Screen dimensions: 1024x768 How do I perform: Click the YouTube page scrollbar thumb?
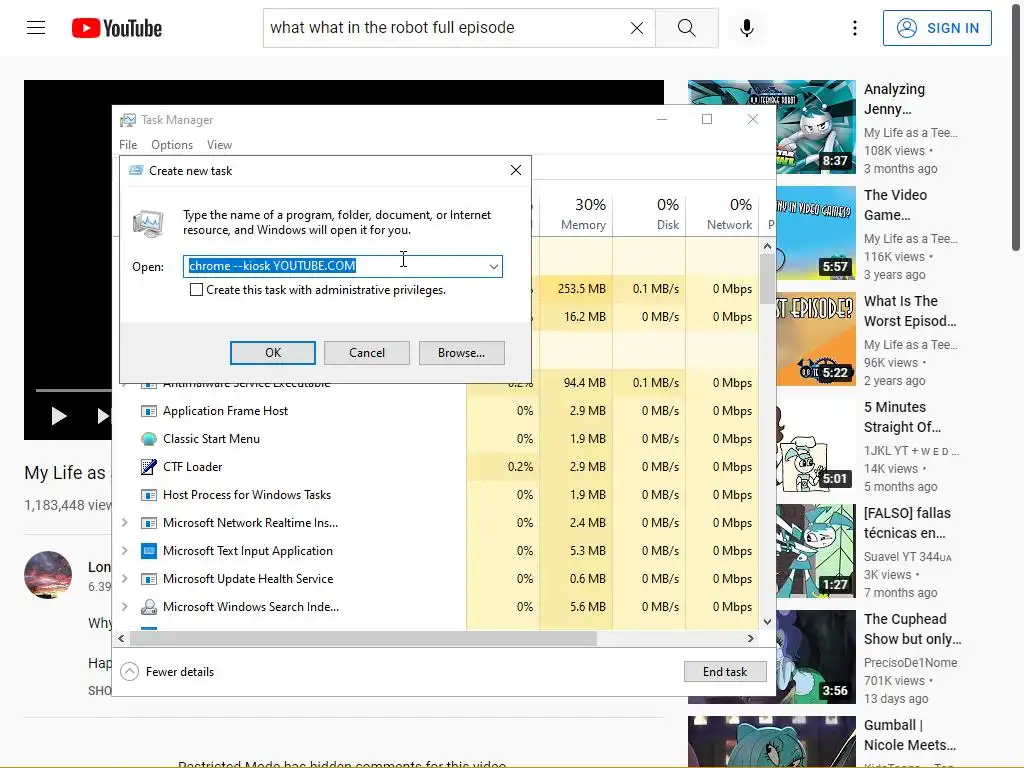pyautogui.click(x=1016, y=125)
